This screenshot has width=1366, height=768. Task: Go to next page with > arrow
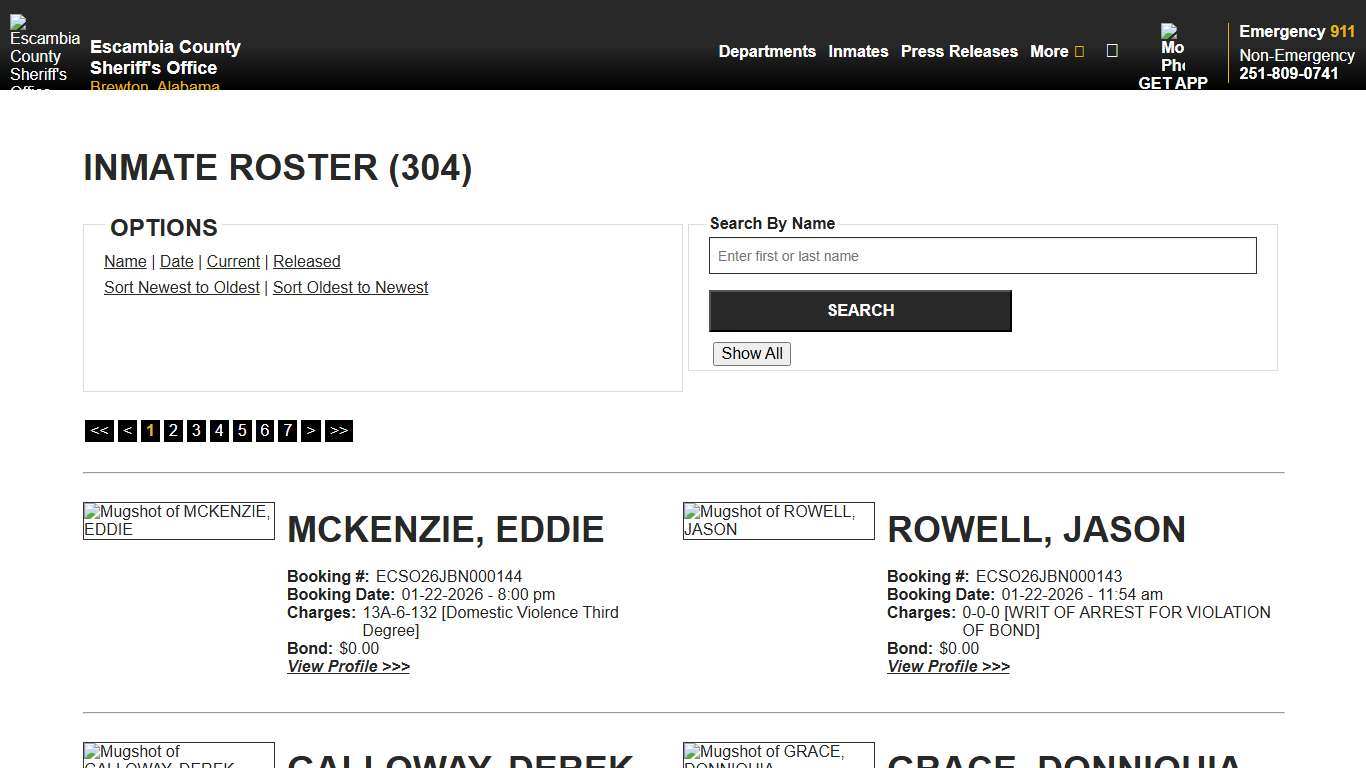(x=311, y=430)
